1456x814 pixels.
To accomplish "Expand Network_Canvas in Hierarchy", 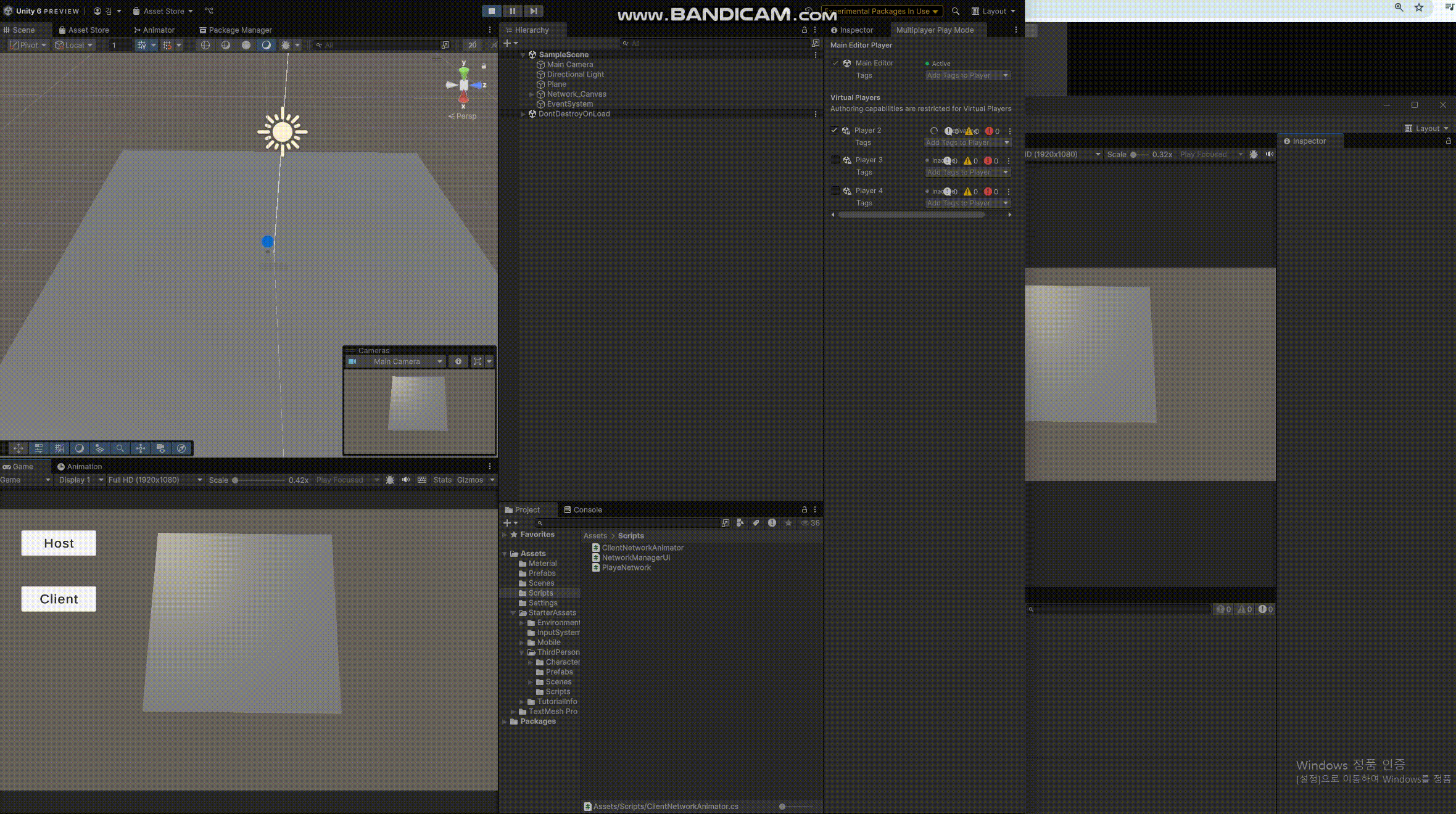I will (531, 94).
